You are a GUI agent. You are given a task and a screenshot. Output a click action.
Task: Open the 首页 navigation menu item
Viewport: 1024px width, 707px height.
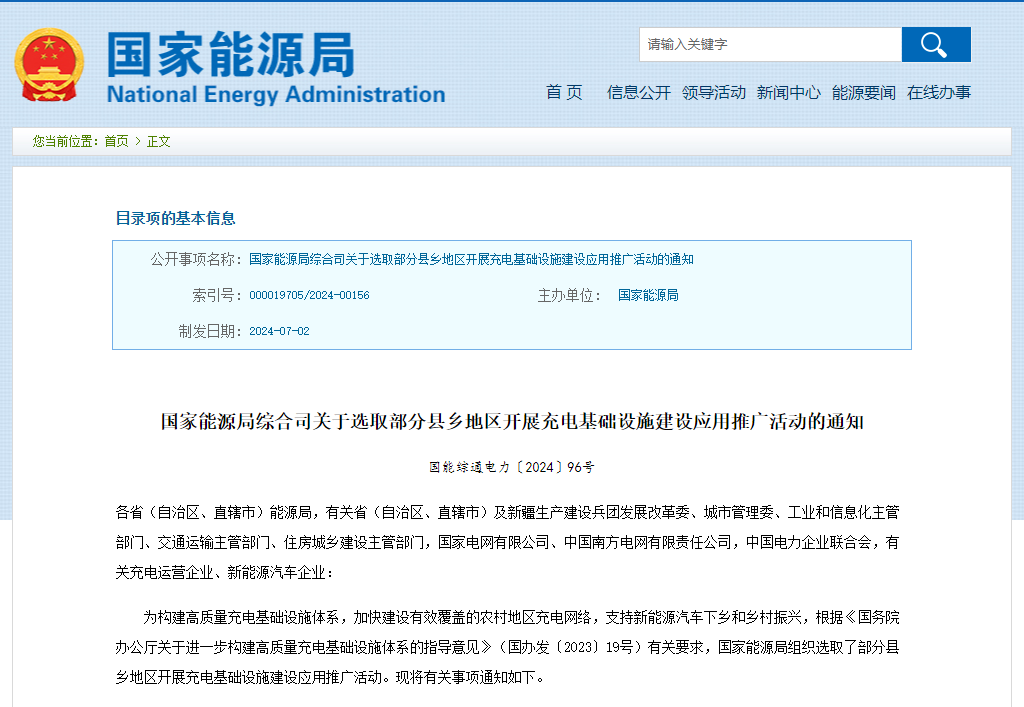point(564,92)
